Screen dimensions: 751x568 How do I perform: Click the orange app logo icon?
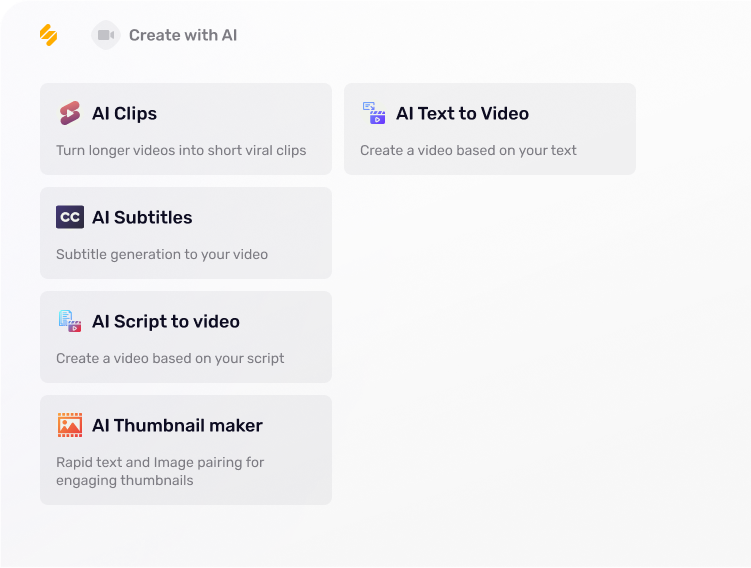(x=48, y=35)
